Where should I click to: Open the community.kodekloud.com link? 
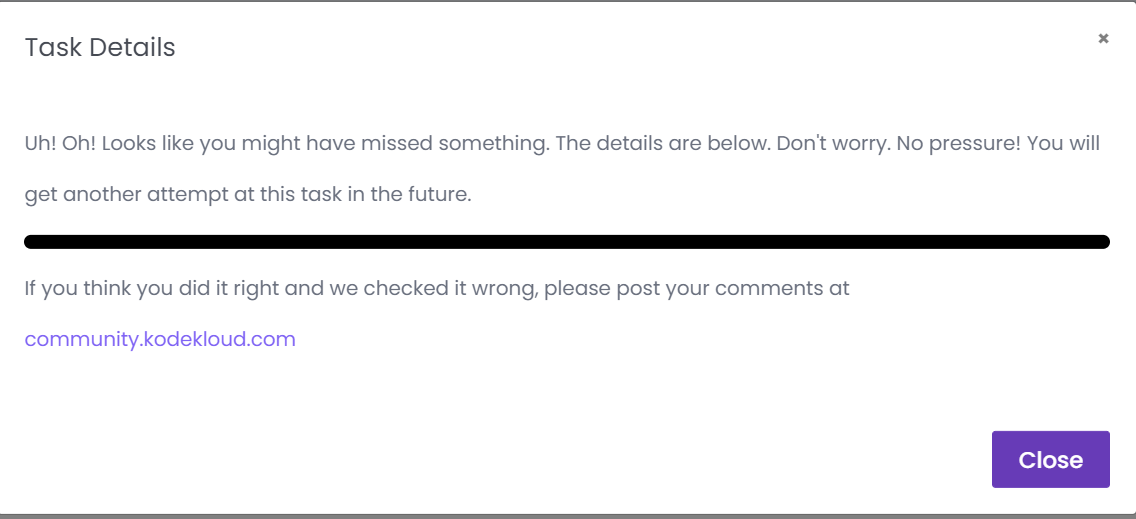pyautogui.click(x=160, y=339)
